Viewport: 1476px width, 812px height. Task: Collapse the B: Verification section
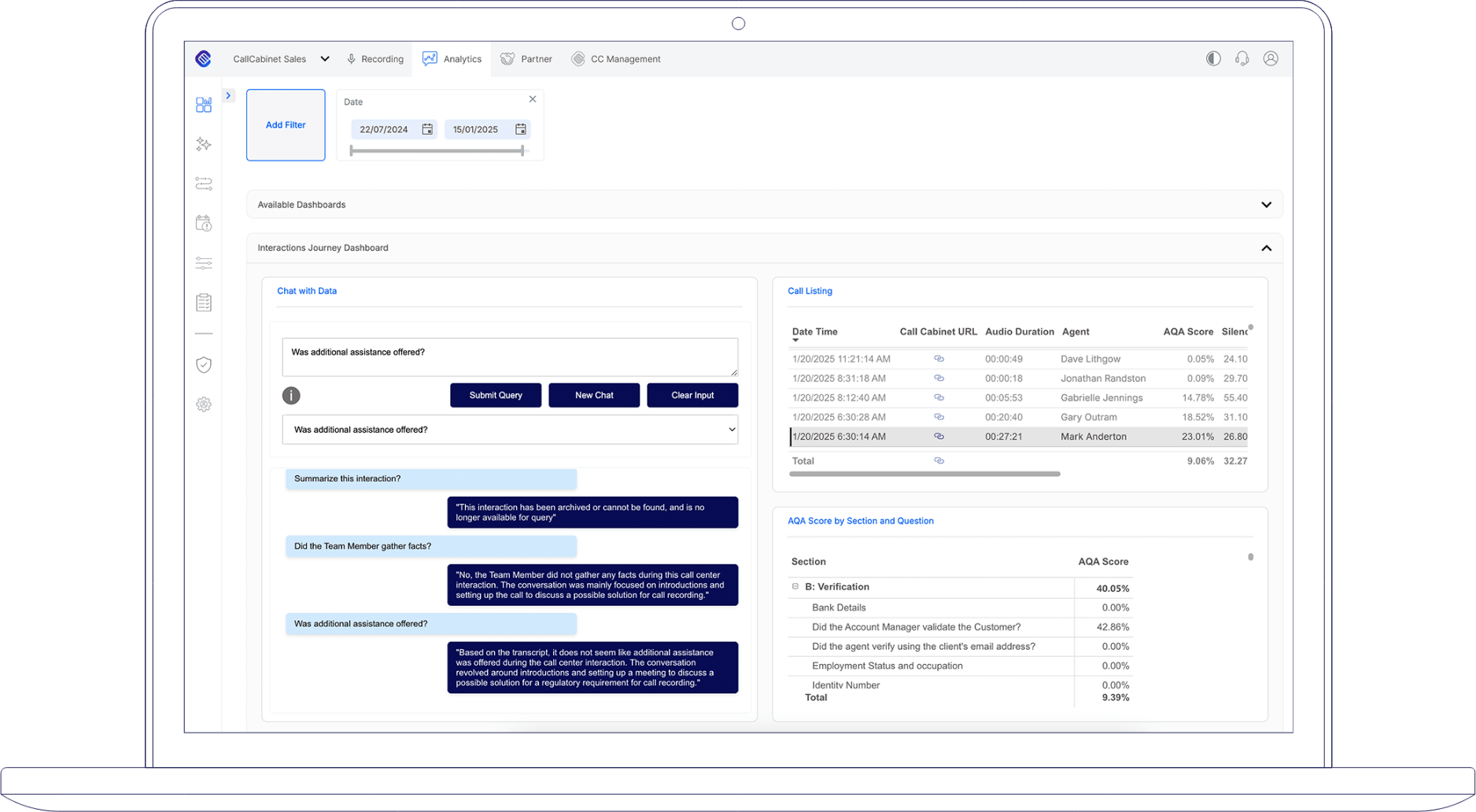point(793,586)
